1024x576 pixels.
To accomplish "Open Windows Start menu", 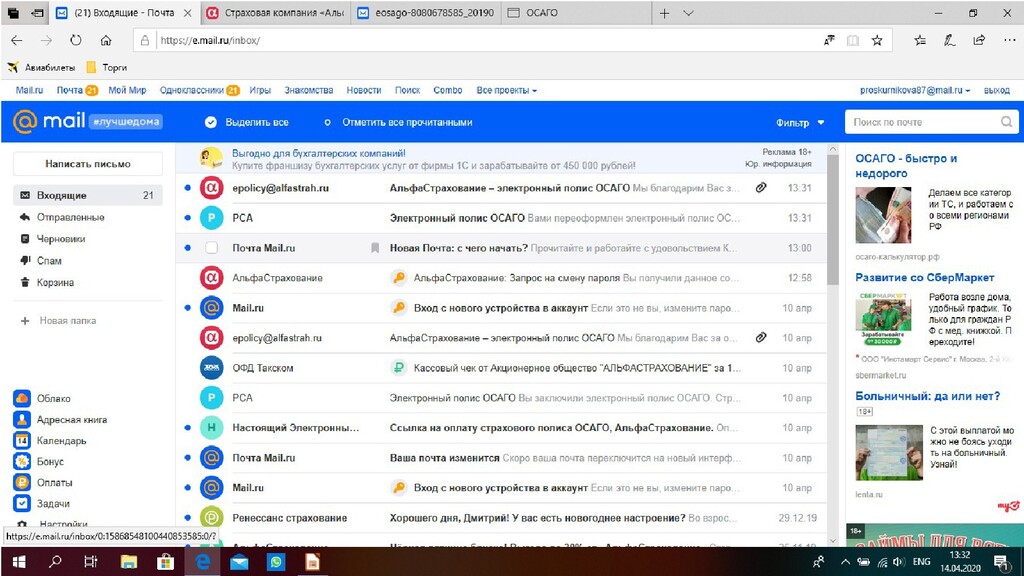I will coord(19,562).
